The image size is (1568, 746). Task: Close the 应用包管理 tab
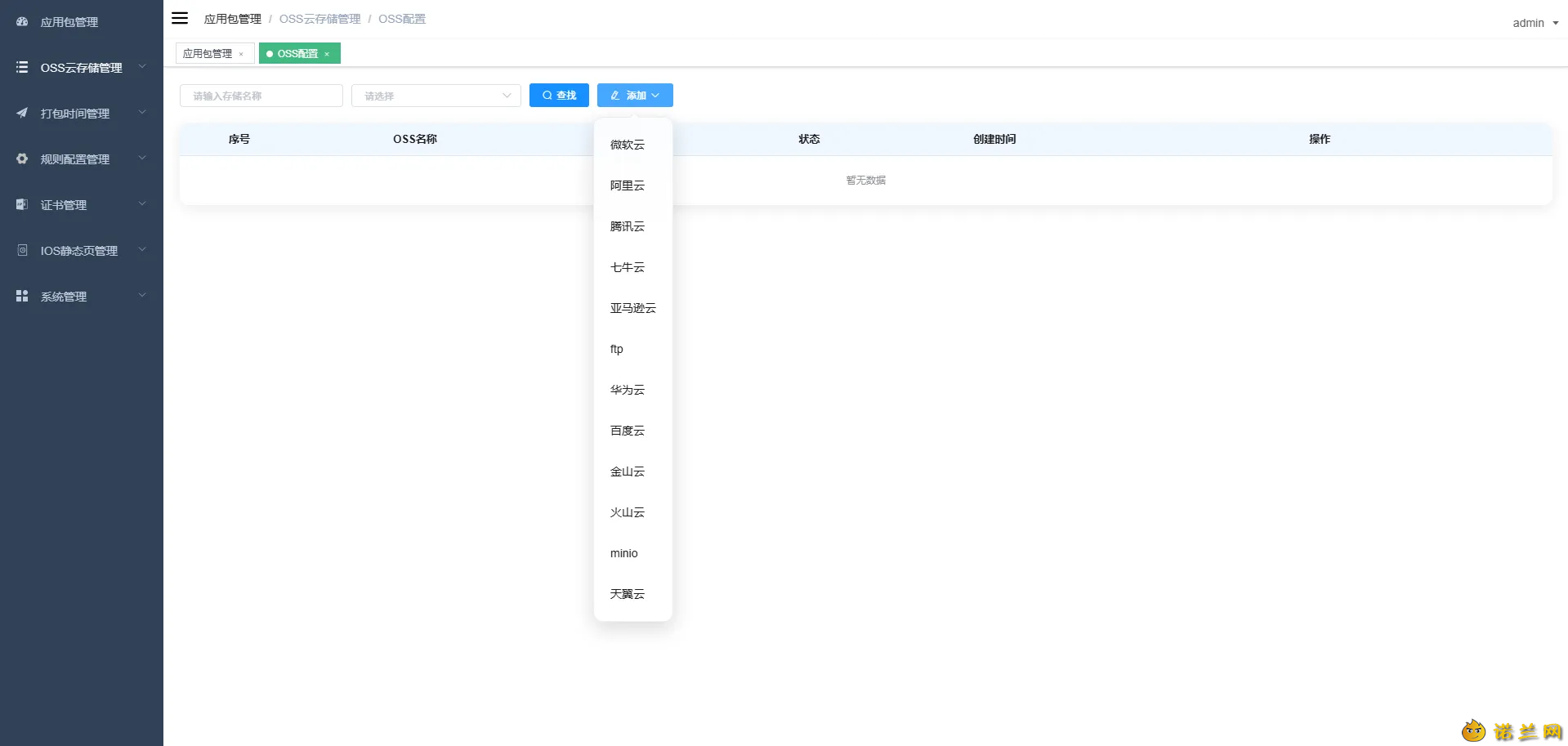click(241, 54)
